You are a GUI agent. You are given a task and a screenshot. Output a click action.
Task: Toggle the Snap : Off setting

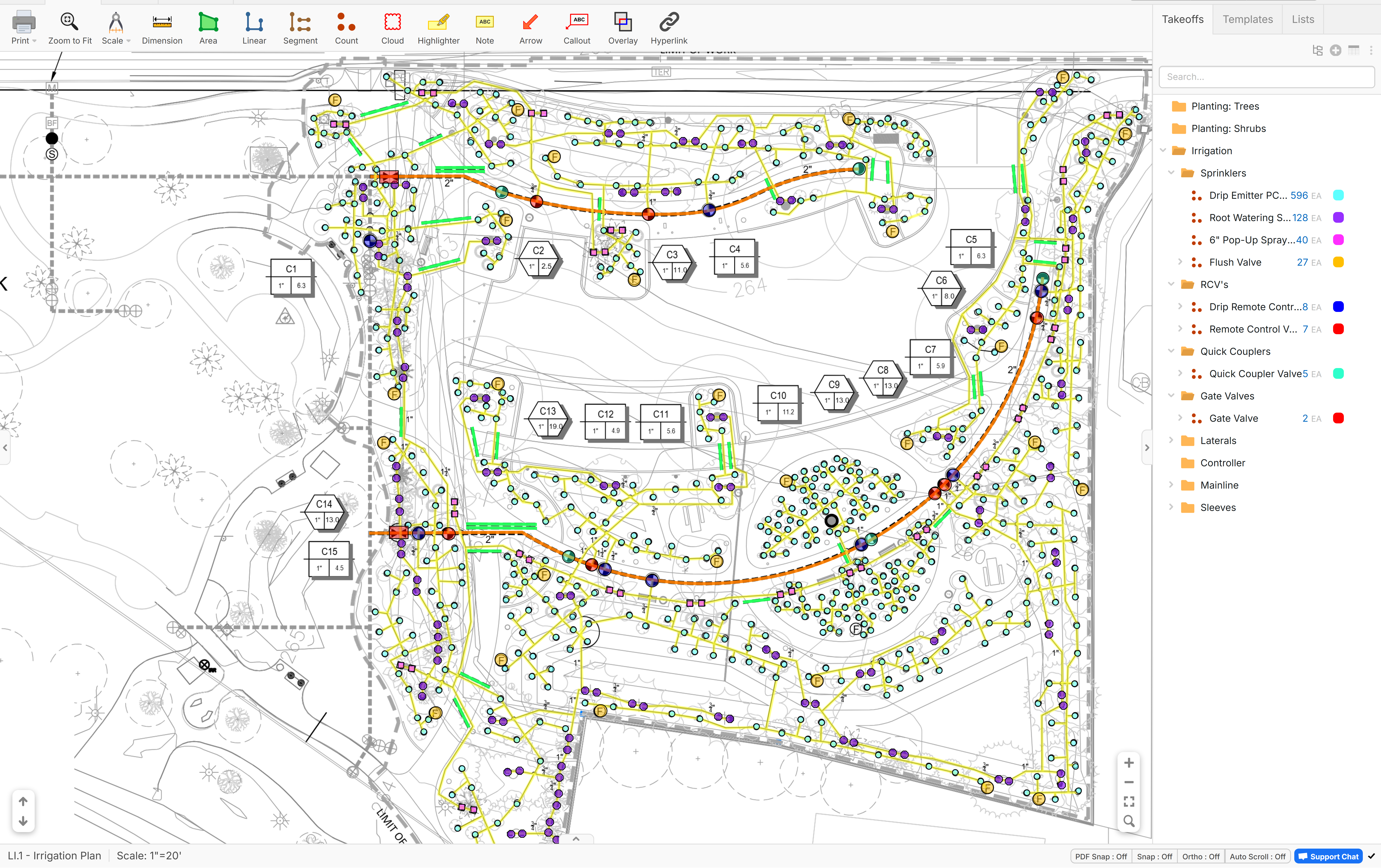[1154, 856]
